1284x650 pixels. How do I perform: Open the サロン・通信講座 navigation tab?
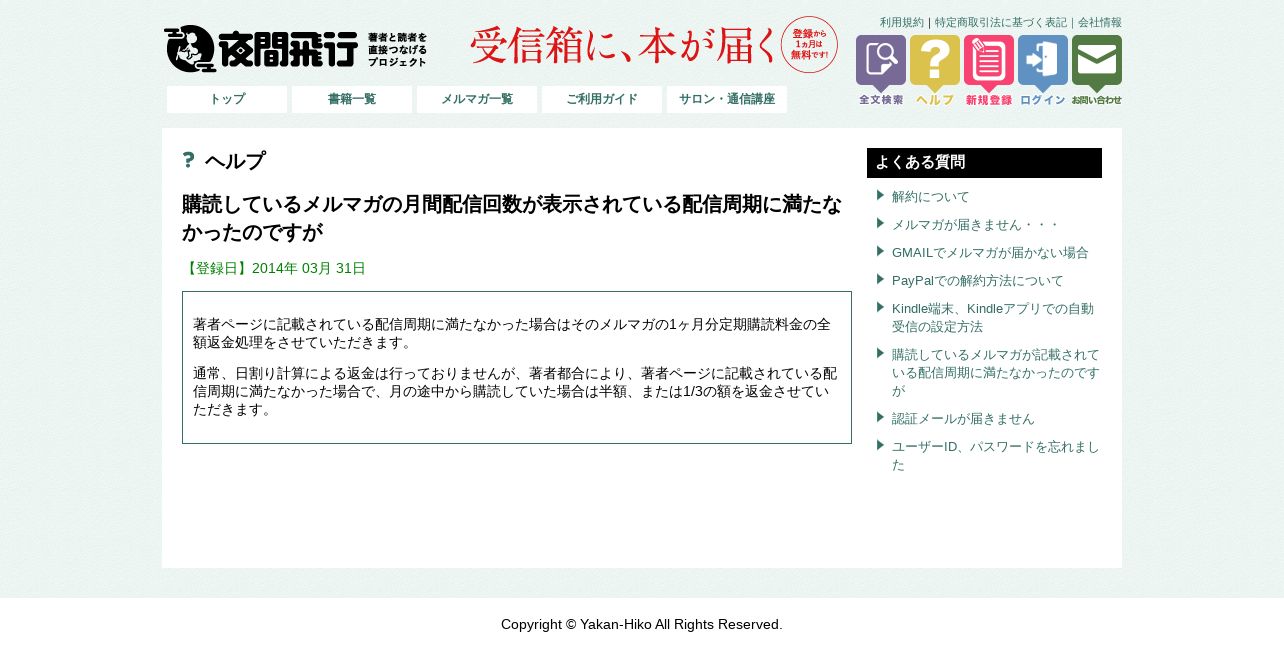(727, 99)
